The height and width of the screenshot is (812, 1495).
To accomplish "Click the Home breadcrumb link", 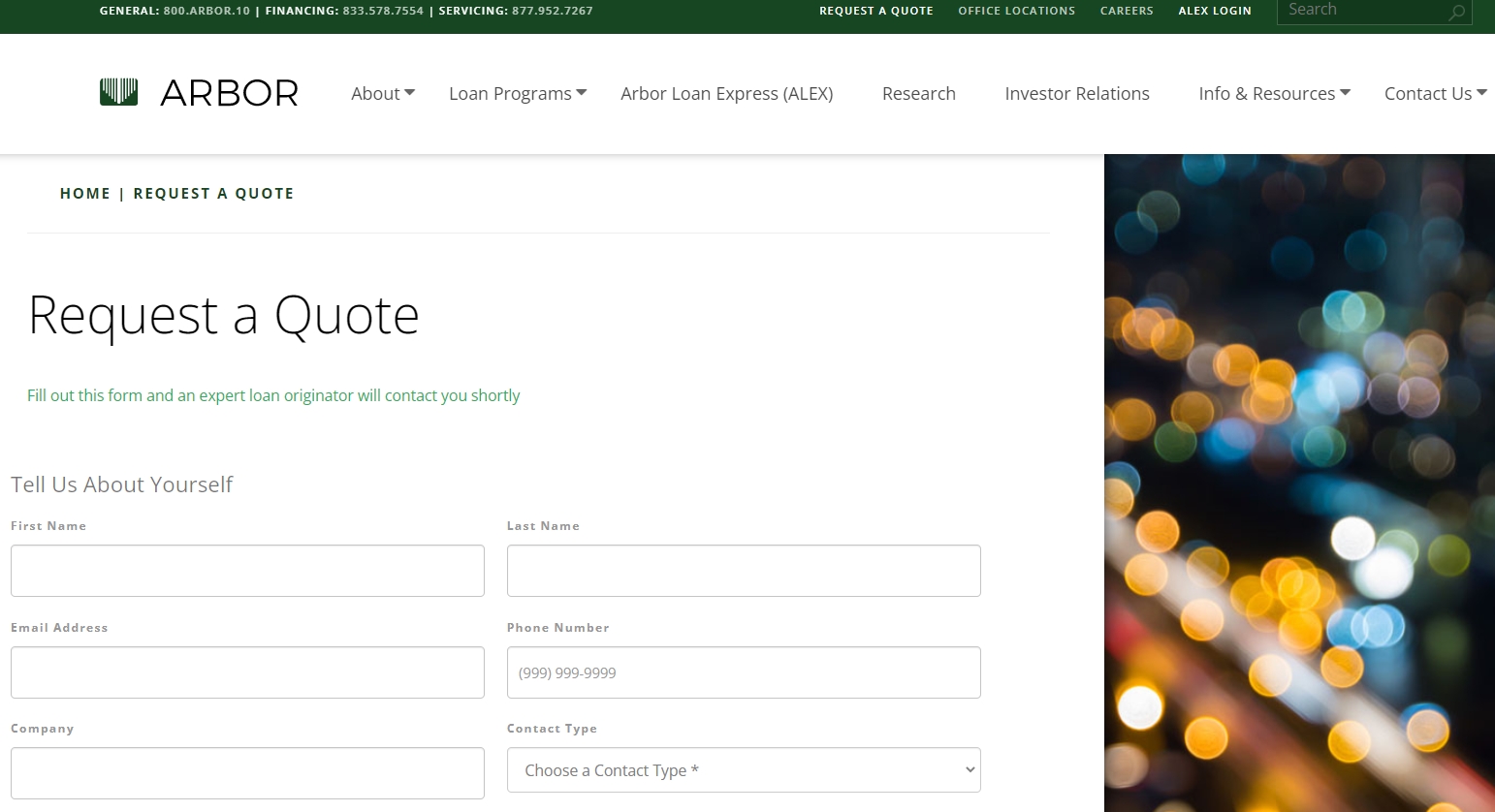I will click(x=85, y=194).
